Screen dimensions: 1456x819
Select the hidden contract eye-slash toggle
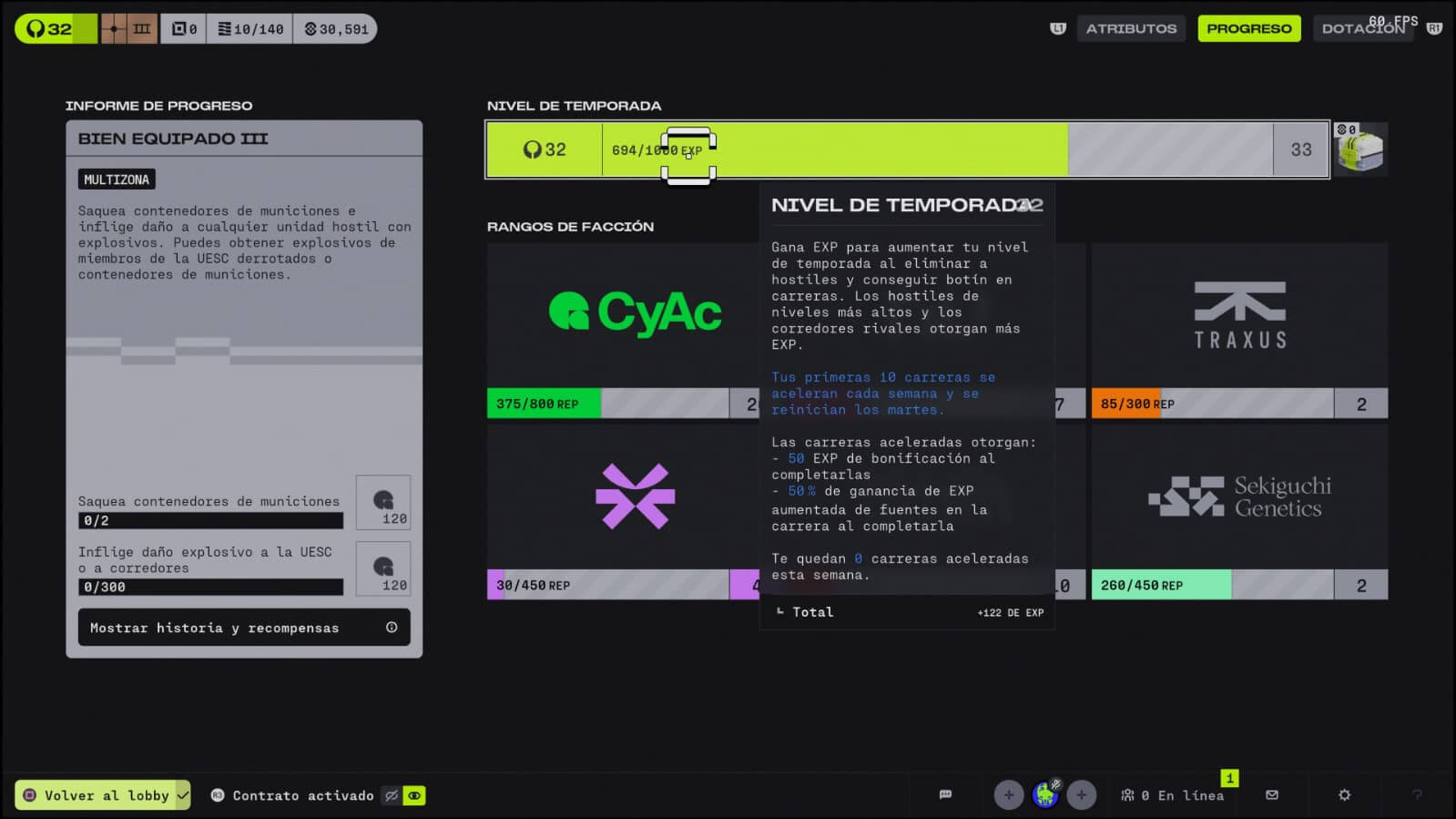coord(392,795)
